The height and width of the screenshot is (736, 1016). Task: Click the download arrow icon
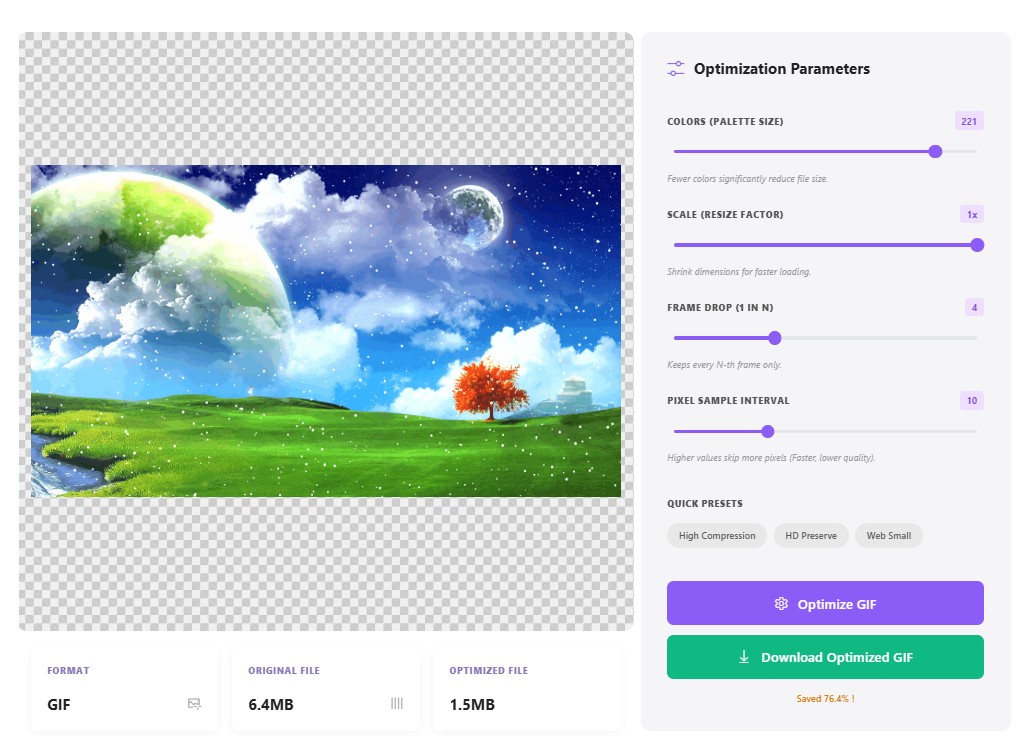(x=744, y=657)
